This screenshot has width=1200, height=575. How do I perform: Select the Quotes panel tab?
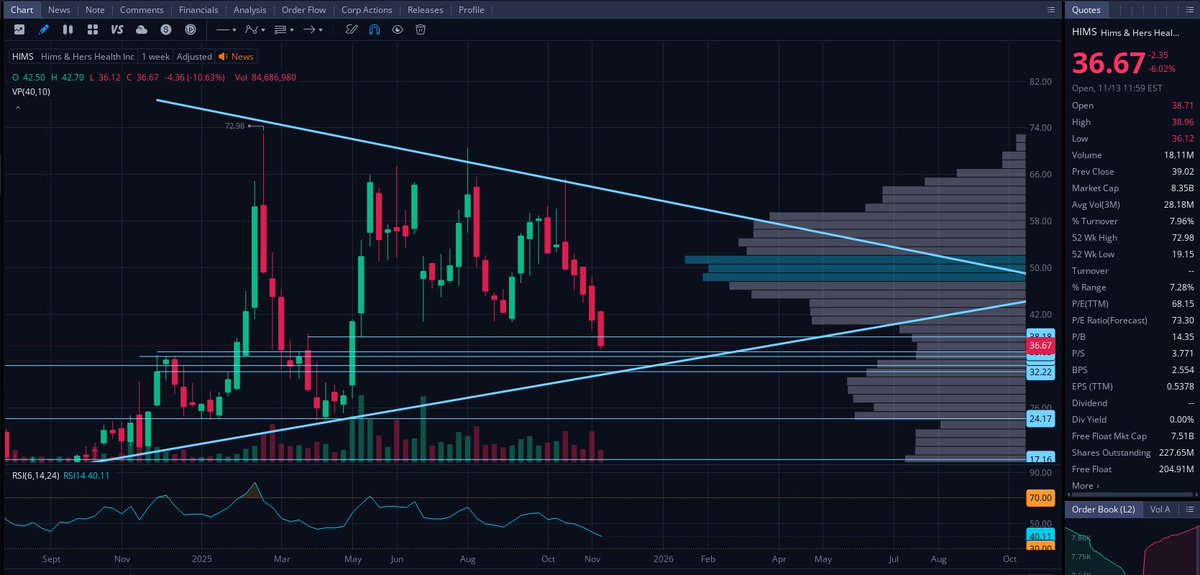1085,9
